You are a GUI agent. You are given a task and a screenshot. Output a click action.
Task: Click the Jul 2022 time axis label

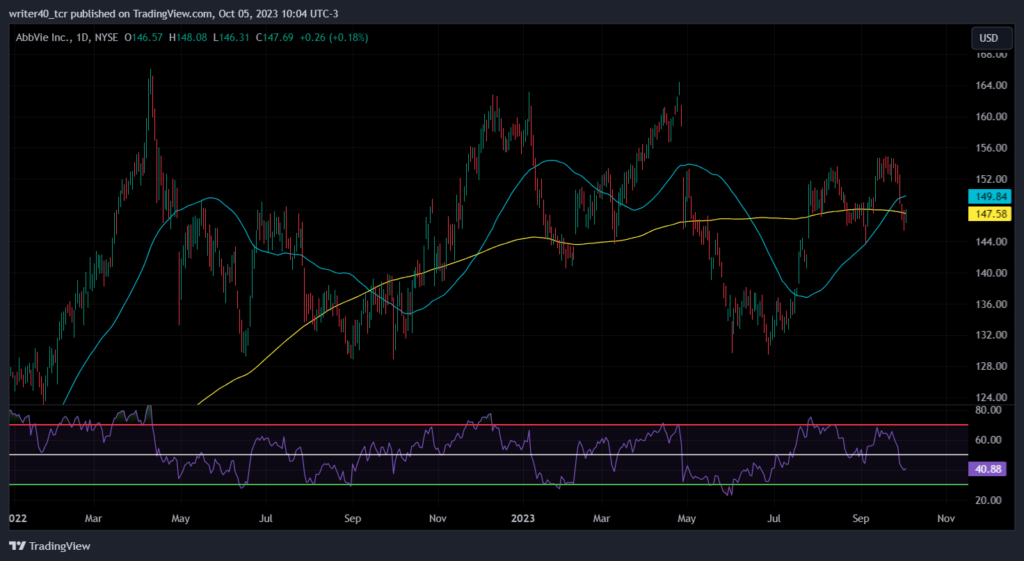click(x=266, y=519)
